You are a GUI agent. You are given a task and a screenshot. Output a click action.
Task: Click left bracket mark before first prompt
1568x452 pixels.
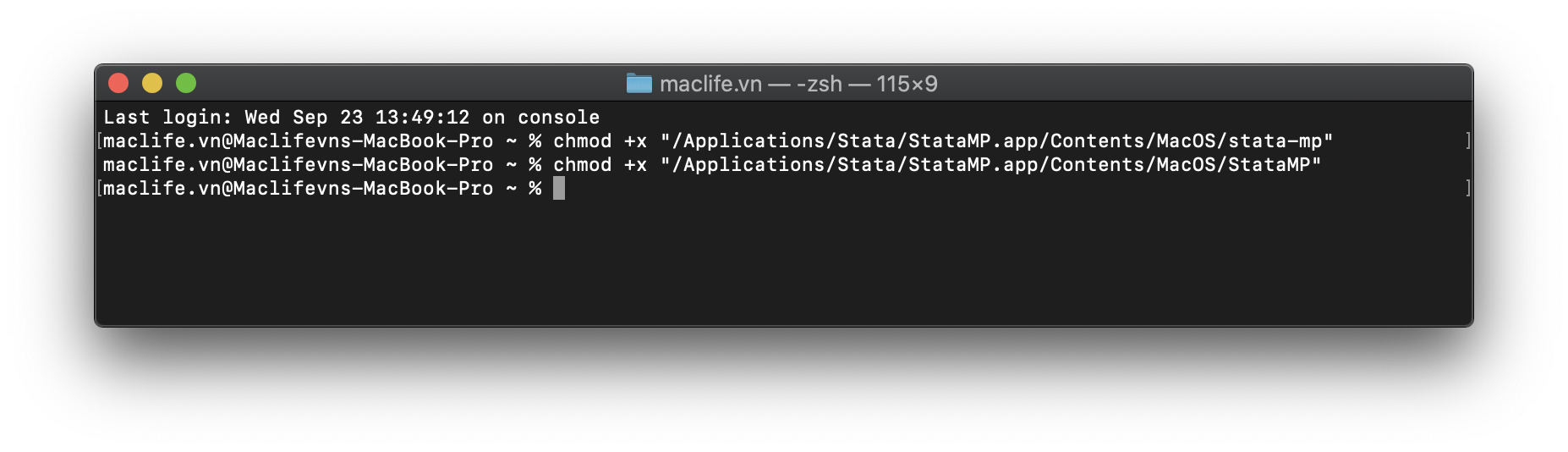coord(100,141)
